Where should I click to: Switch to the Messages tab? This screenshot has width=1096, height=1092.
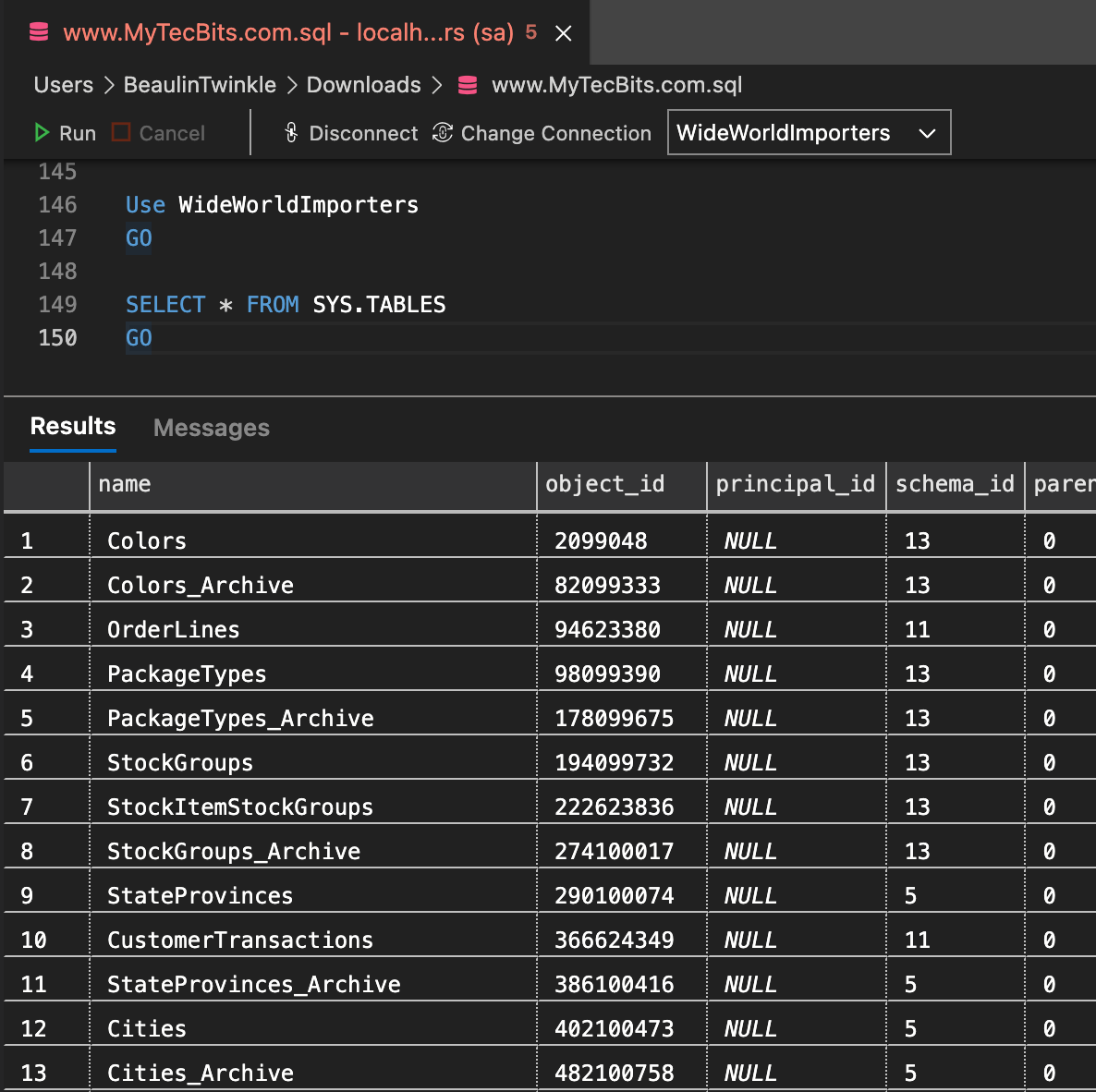tap(211, 428)
